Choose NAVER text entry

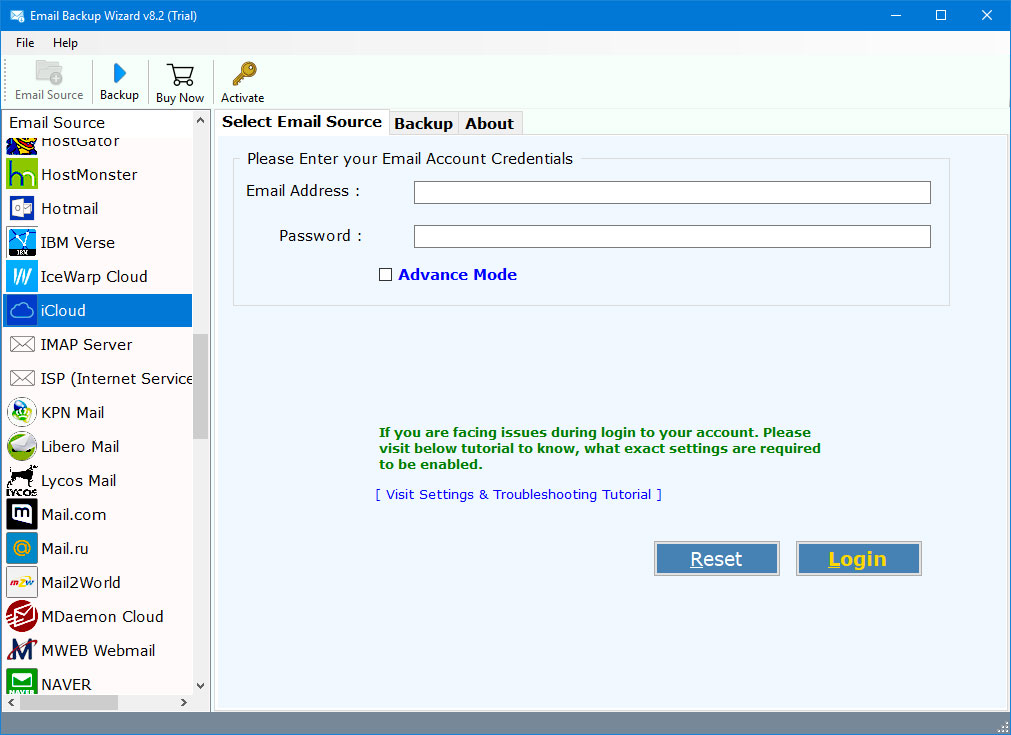coord(66,685)
